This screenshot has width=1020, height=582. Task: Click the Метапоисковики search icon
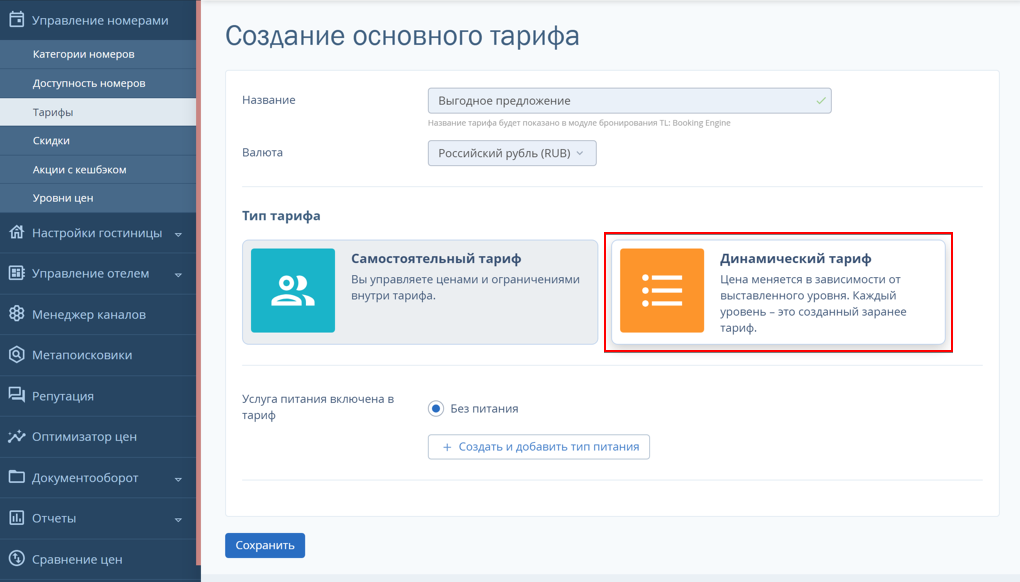pyautogui.click(x=17, y=354)
